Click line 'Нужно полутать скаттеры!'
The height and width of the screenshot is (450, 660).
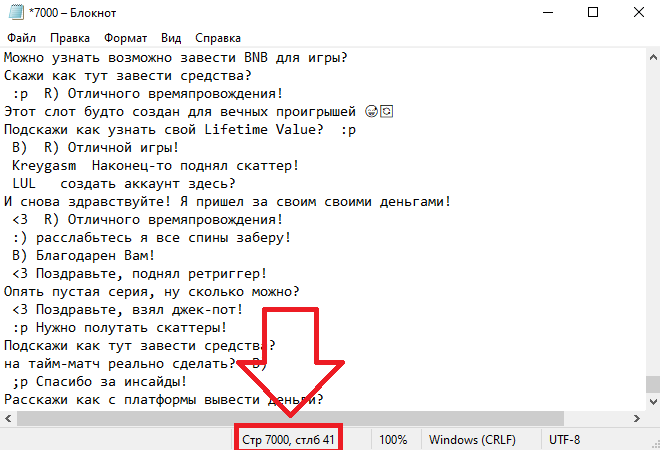click(120, 328)
